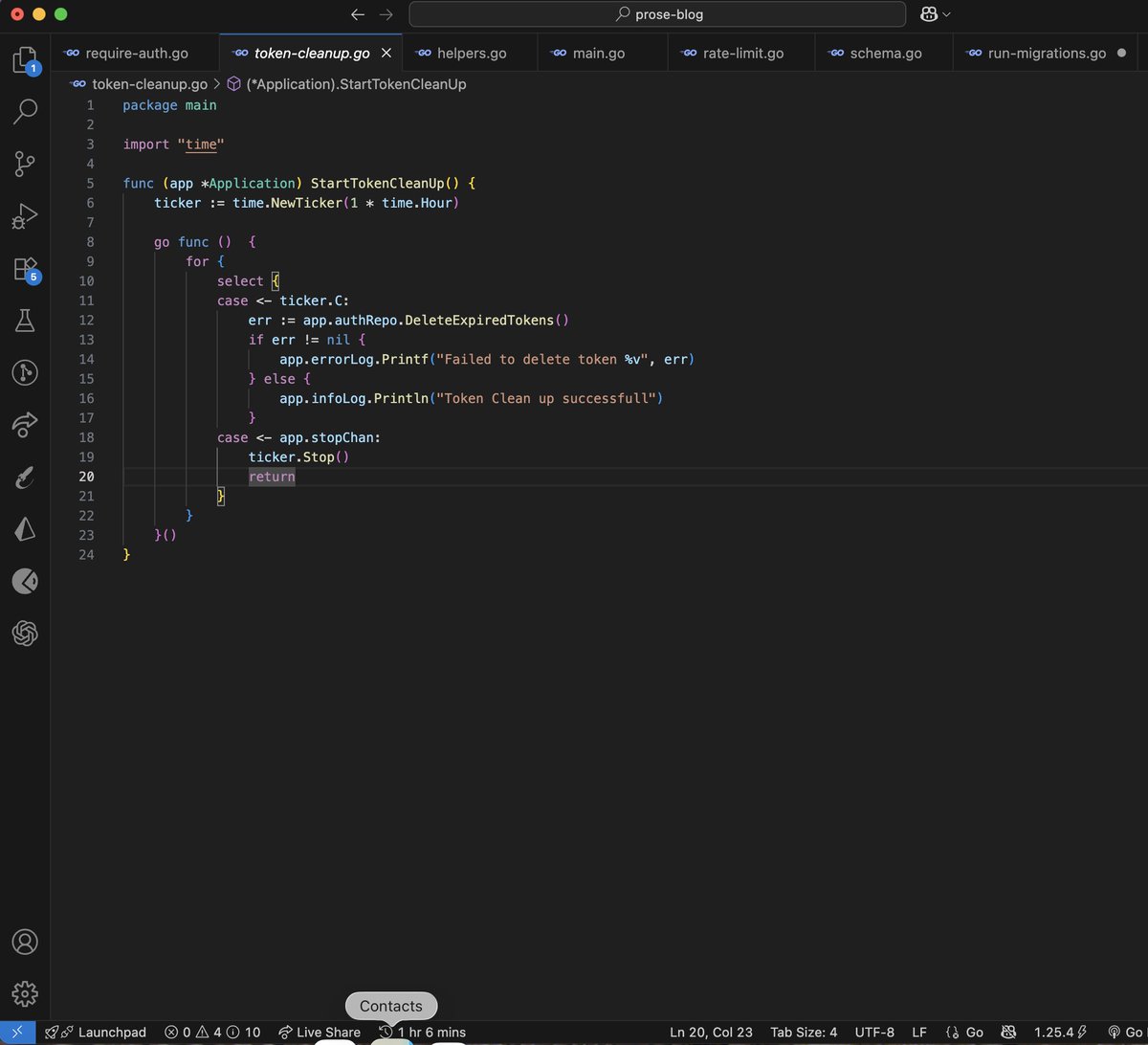The height and width of the screenshot is (1045, 1148).
Task: Click the cube symbol icon in breadcrumb
Action: click(x=233, y=84)
